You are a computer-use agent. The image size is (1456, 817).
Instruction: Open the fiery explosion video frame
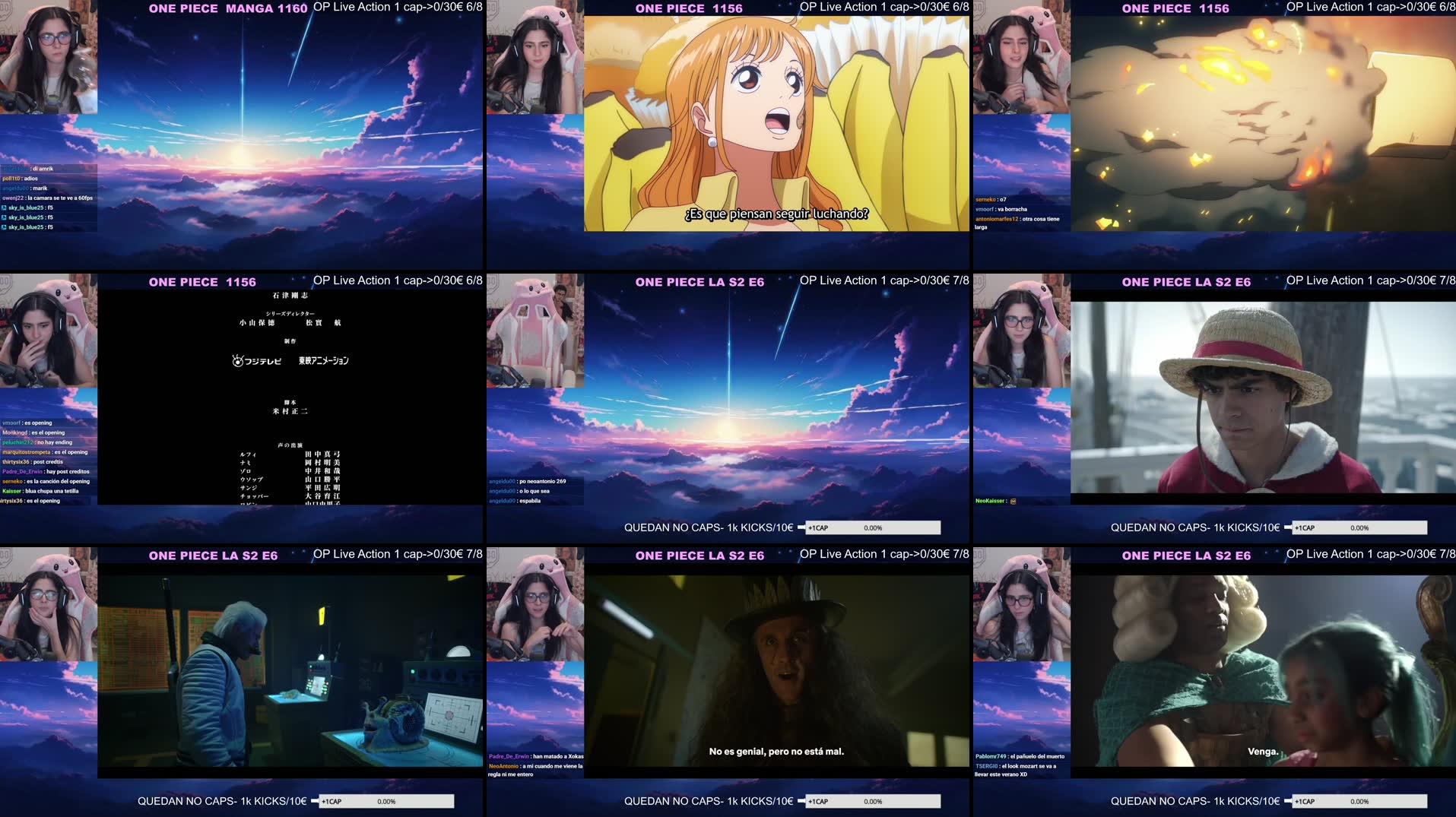(x=1263, y=123)
